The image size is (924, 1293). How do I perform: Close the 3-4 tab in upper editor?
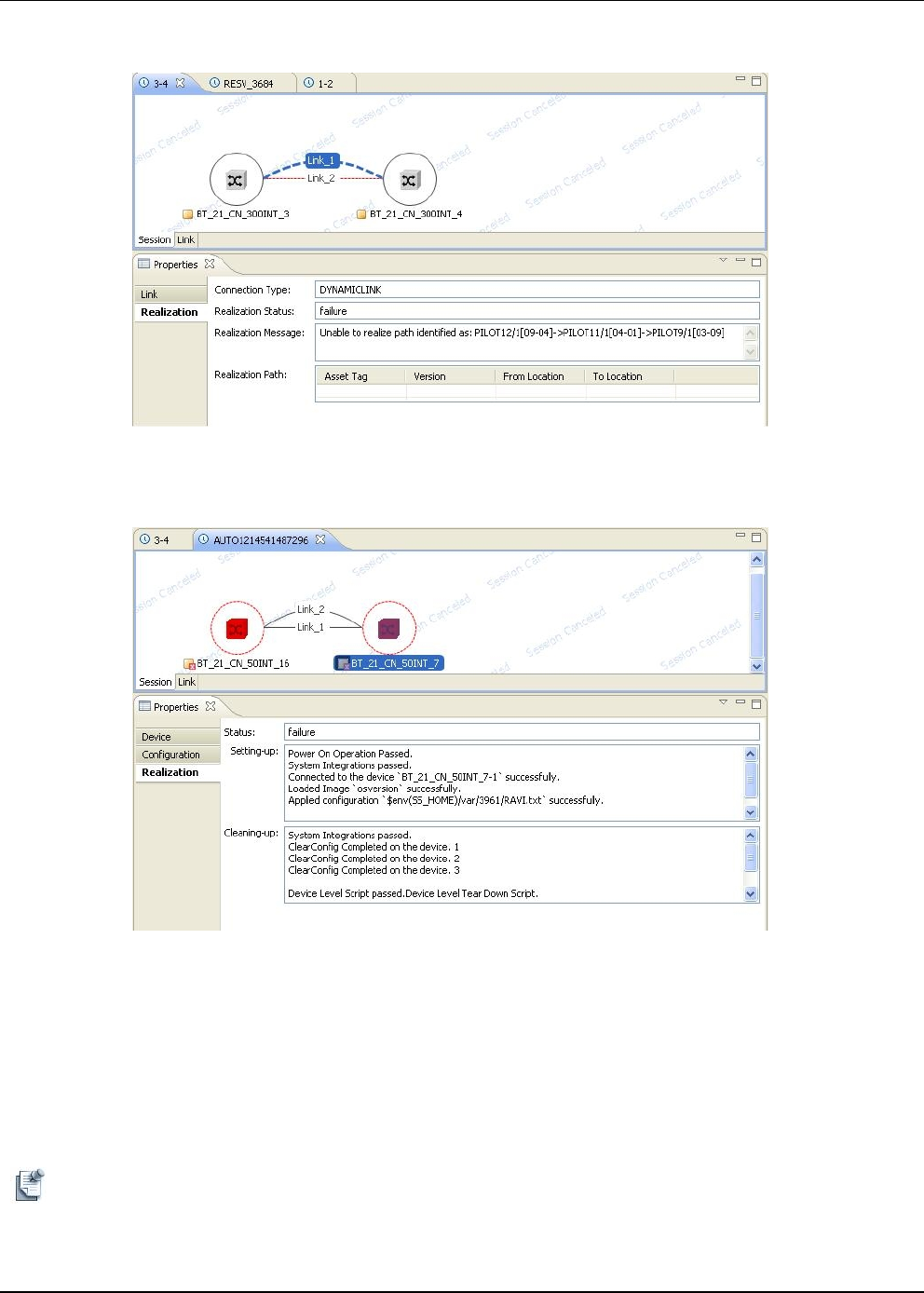coord(181,83)
